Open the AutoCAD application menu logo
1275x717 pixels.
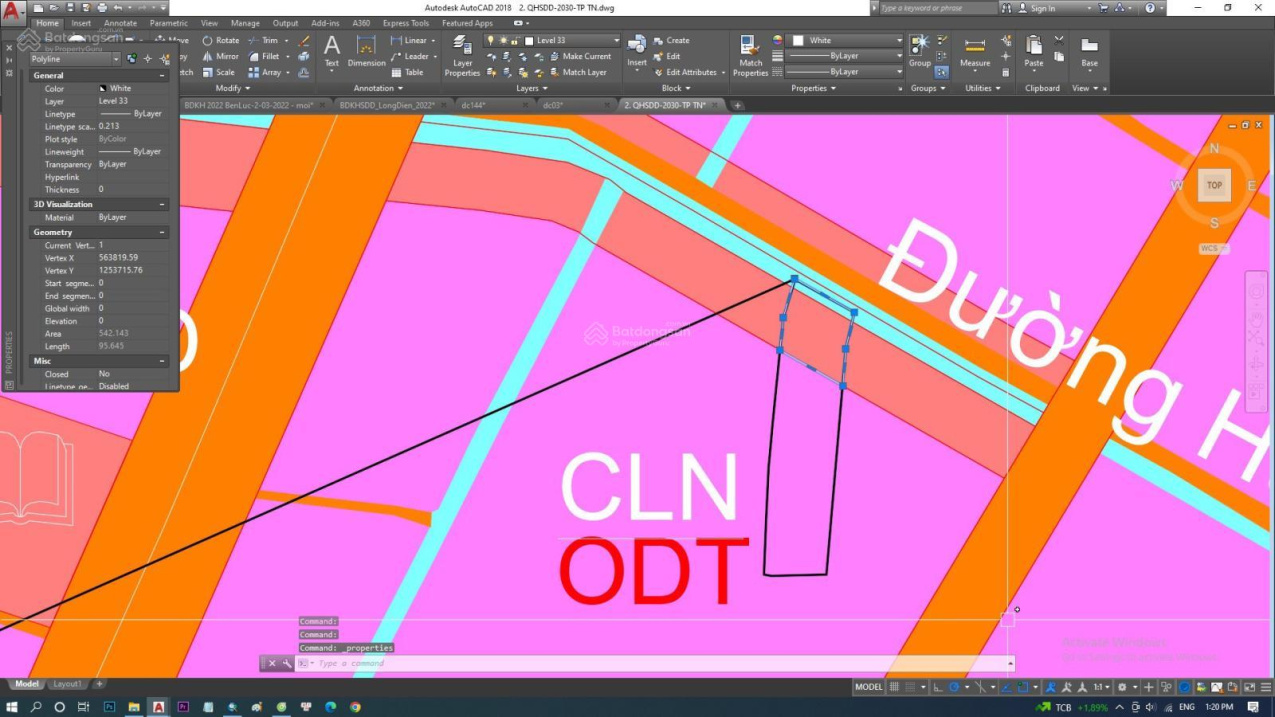(x=13, y=12)
